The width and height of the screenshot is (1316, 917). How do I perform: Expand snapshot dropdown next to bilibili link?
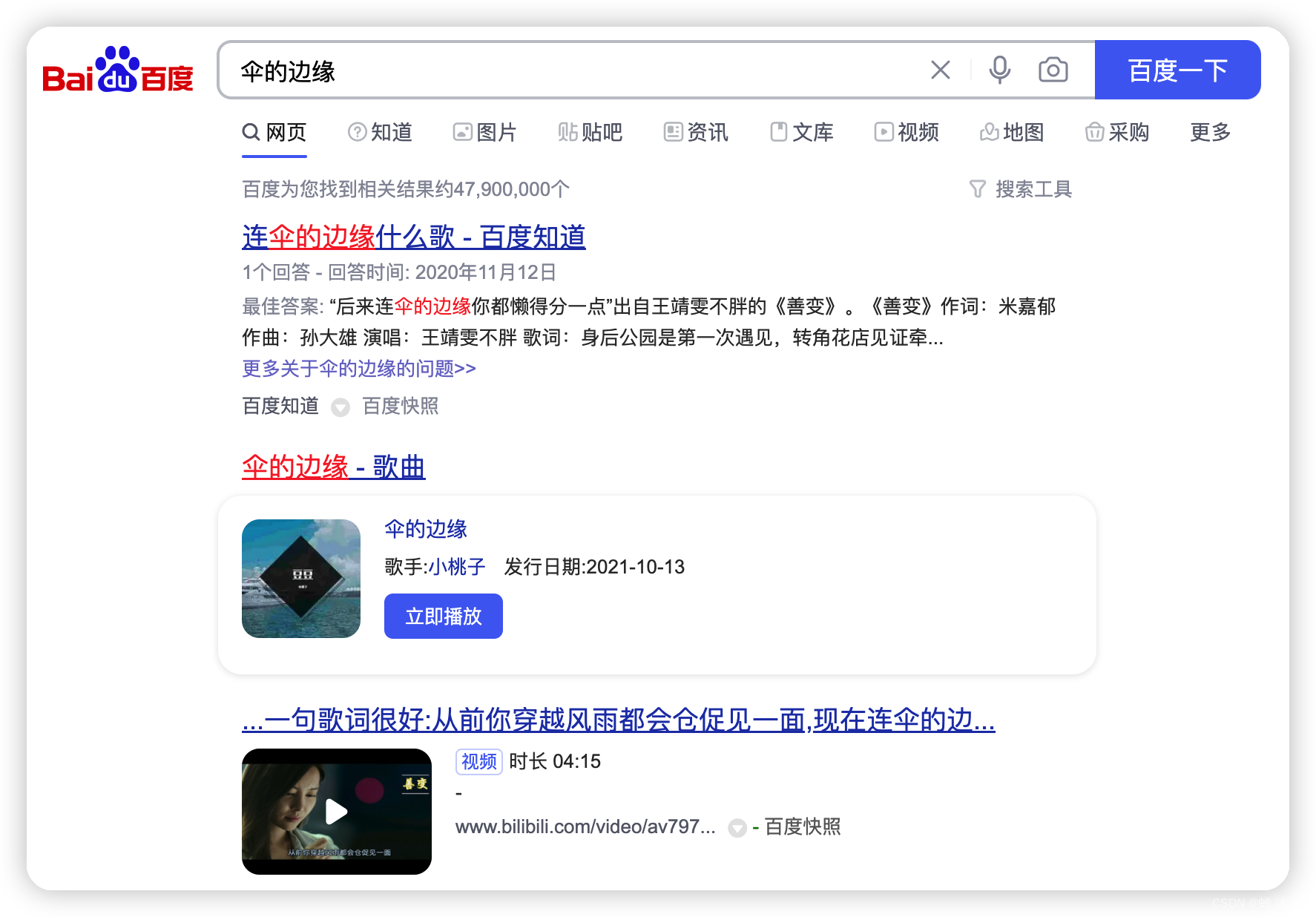tap(737, 828)
